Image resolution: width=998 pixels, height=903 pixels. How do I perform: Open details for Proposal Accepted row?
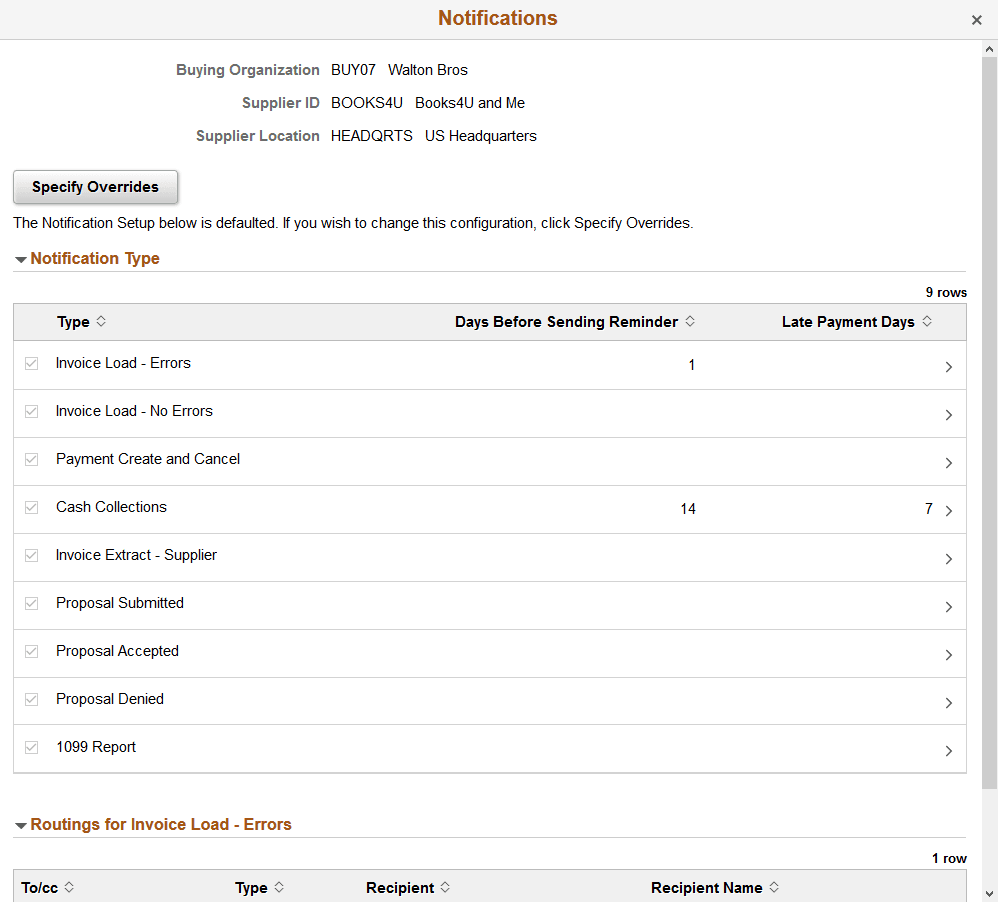coord(949,655)
